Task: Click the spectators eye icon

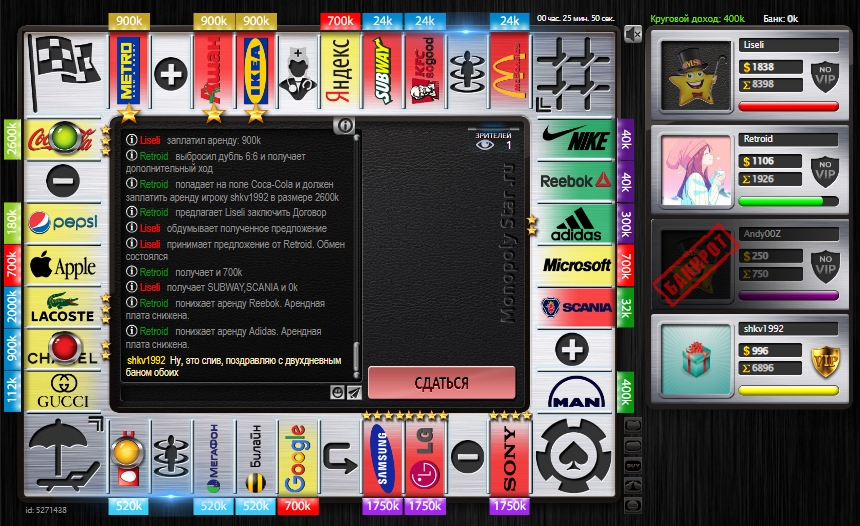Action: [485, 145]
